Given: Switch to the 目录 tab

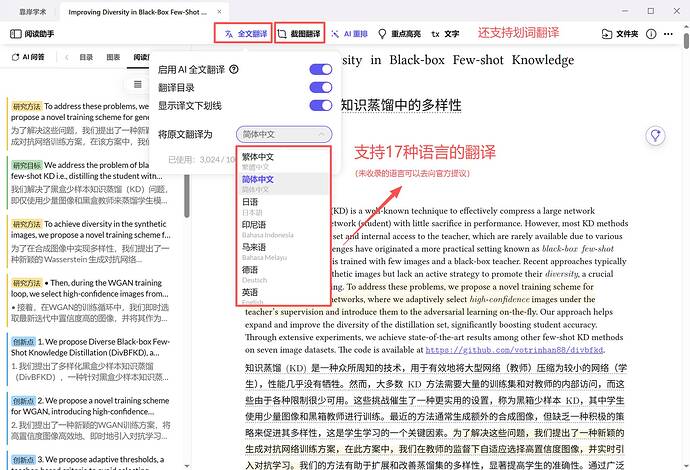Looking at the screenshot, I should point(86,57).
